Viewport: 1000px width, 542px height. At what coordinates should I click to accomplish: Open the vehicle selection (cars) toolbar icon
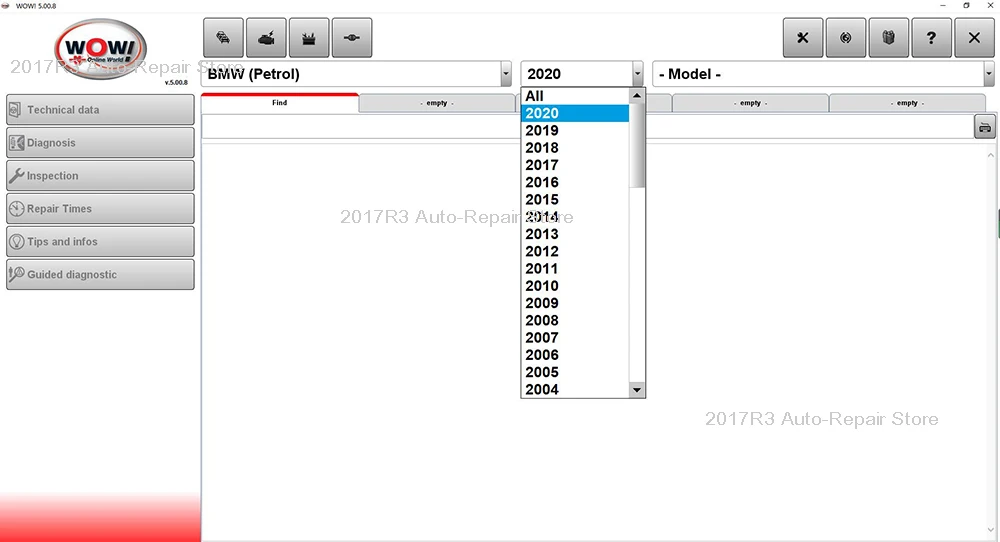pos(223,38)
